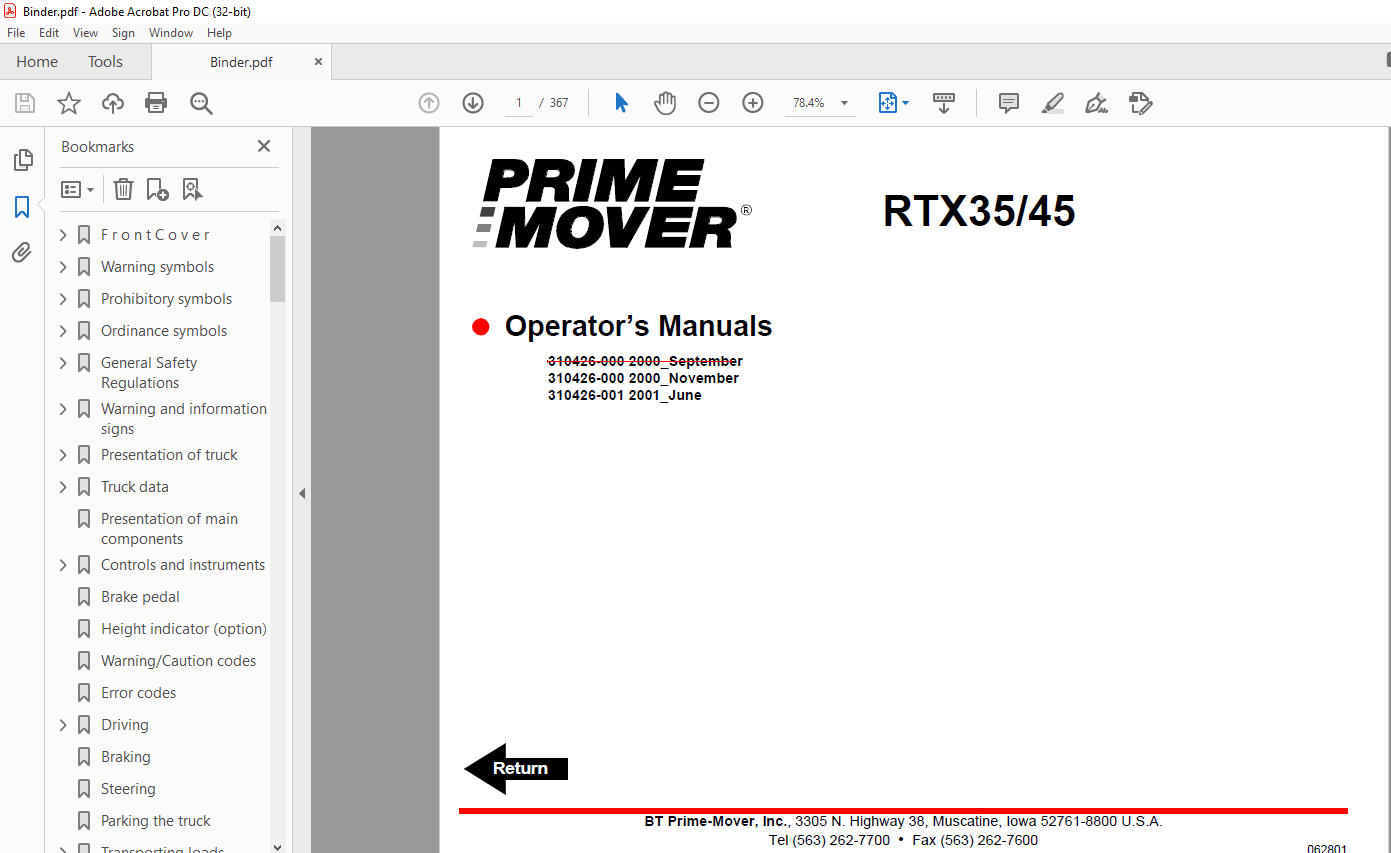Click the Save file icon
Image resolution: width=1391 pixels, height=853 pixels.
coord(25,103)
